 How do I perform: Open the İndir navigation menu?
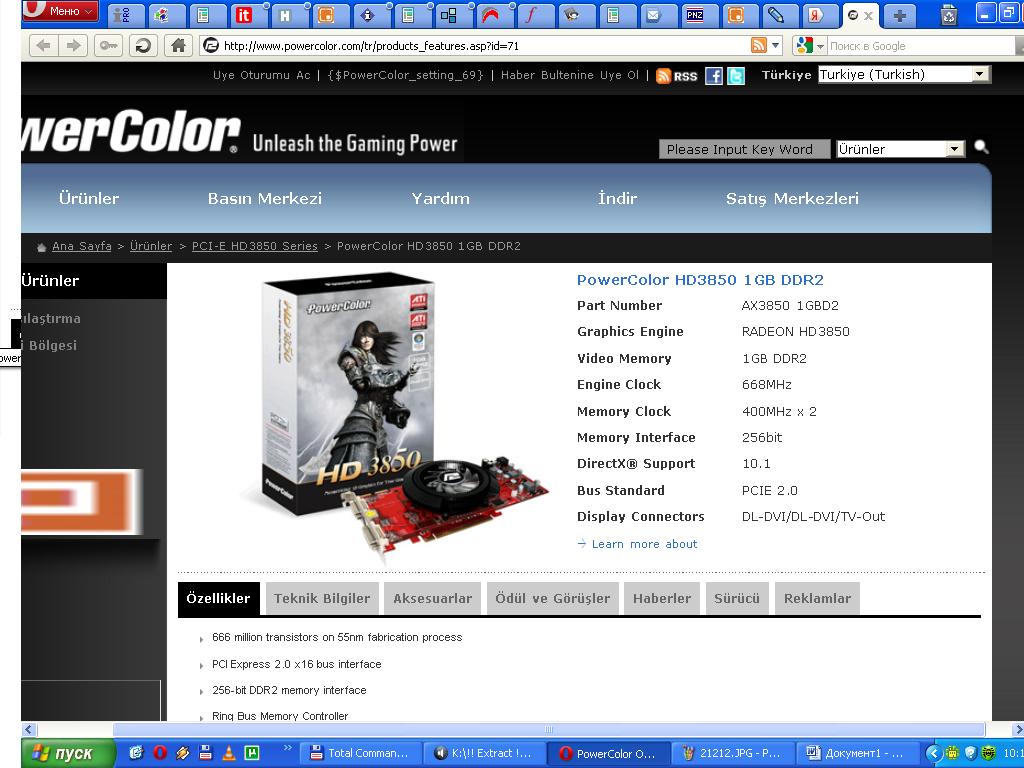(x=617, y=199)
